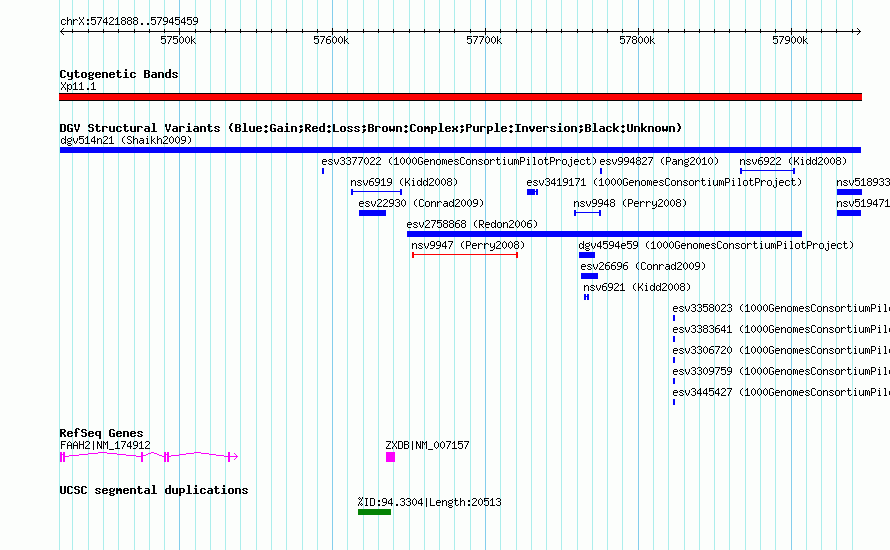This screenshot has height=550, width=890.
Task: Select the esv2758868 long blue bar
Action: [x=604, y=234]
